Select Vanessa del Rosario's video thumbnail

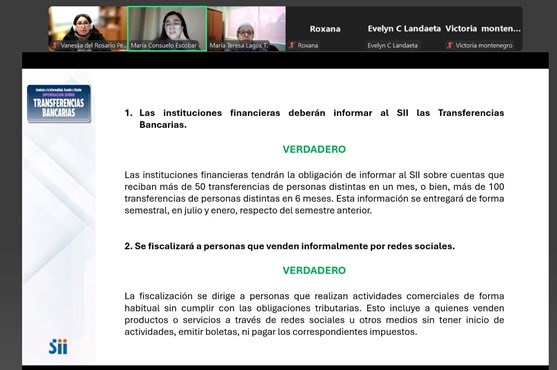pos(88,29)
